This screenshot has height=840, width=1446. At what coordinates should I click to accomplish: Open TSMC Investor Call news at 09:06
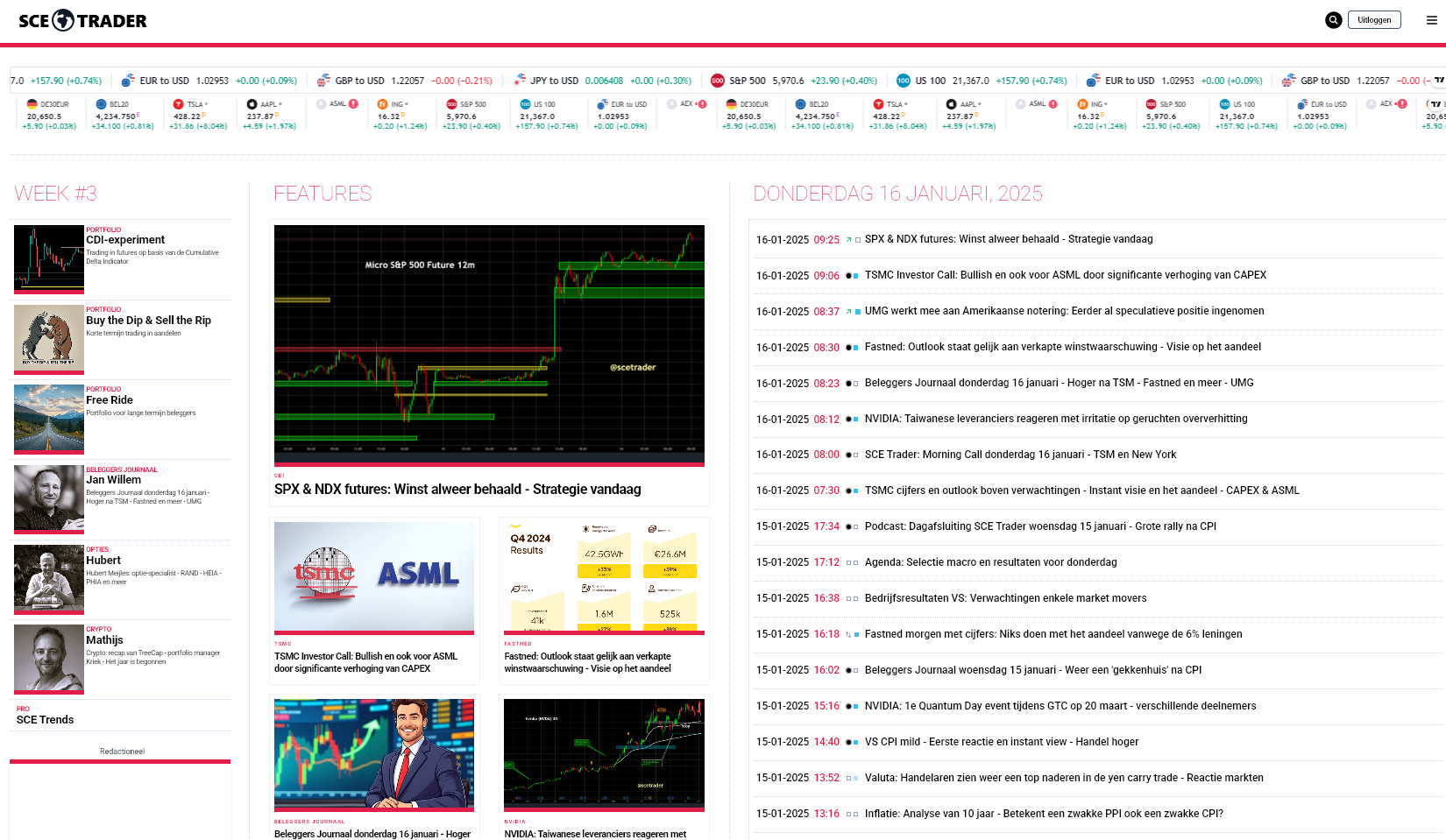click(1066, 275)
